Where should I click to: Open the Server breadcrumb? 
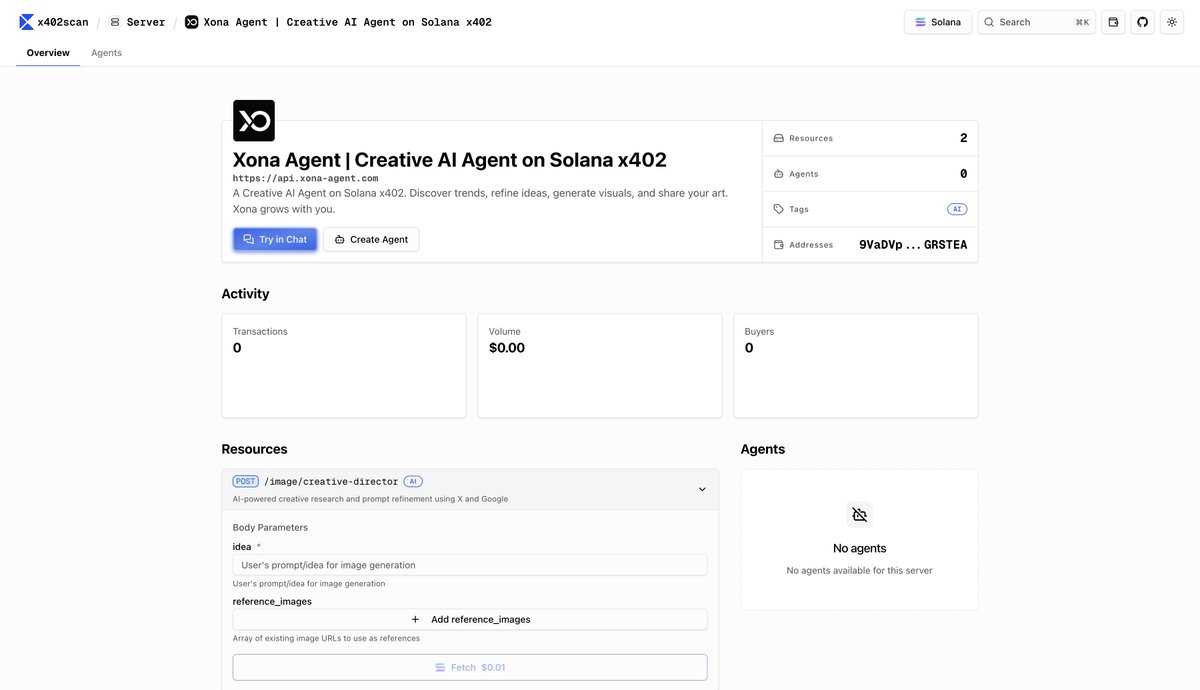(x=137, y=22)
